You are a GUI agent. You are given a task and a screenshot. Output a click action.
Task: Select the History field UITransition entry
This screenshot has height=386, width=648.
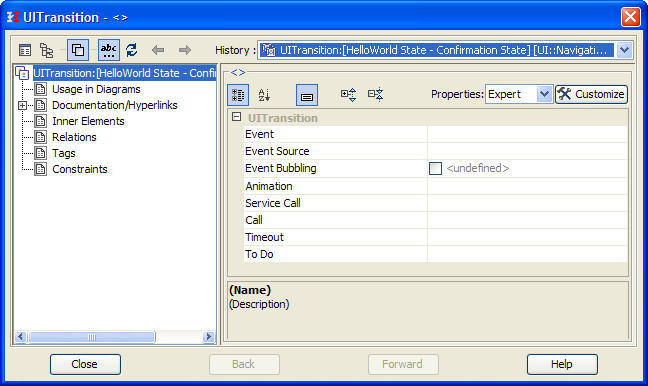[x=437, y=50]
